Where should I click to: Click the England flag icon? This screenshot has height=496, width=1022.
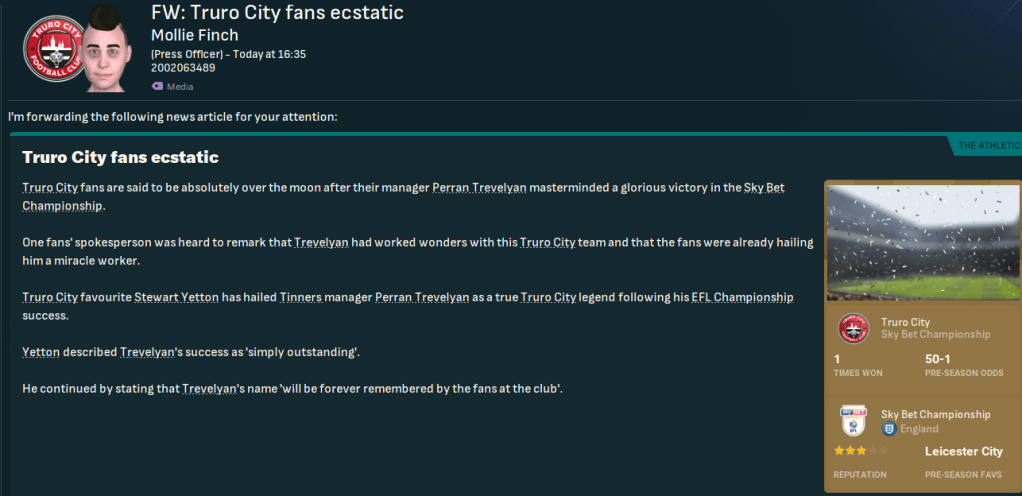coord(887,429)
